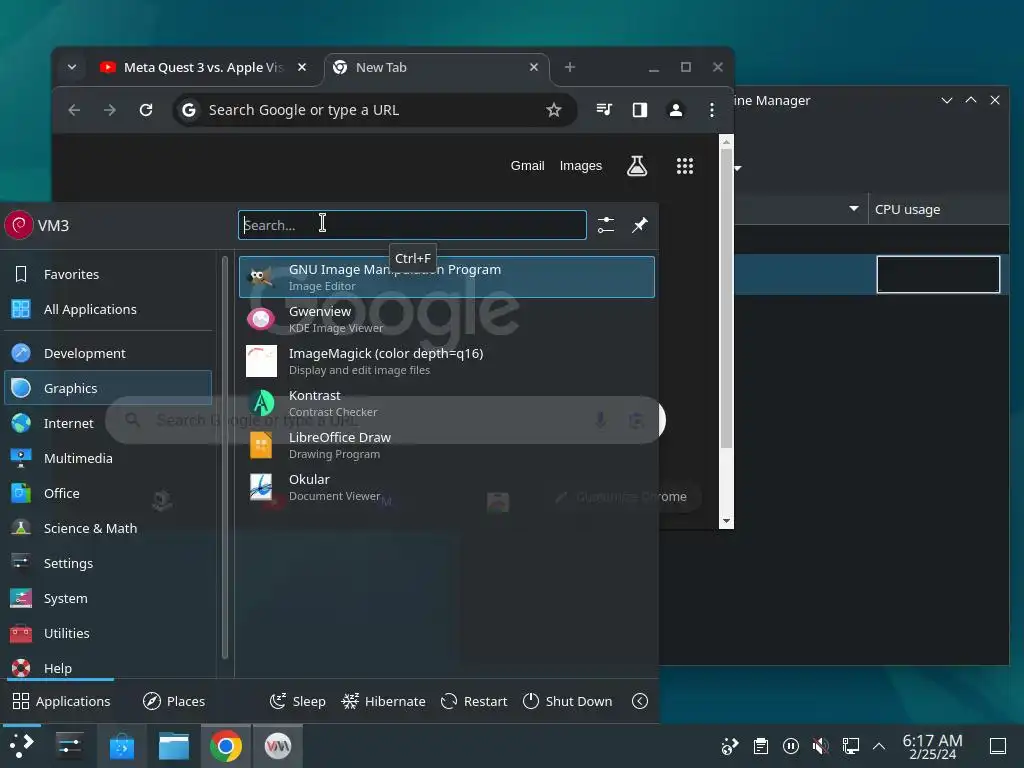Open Dolphin file manager from taskbar
Image resolution: width=1024 pixels, height=768 pixels.
(174, 746)
